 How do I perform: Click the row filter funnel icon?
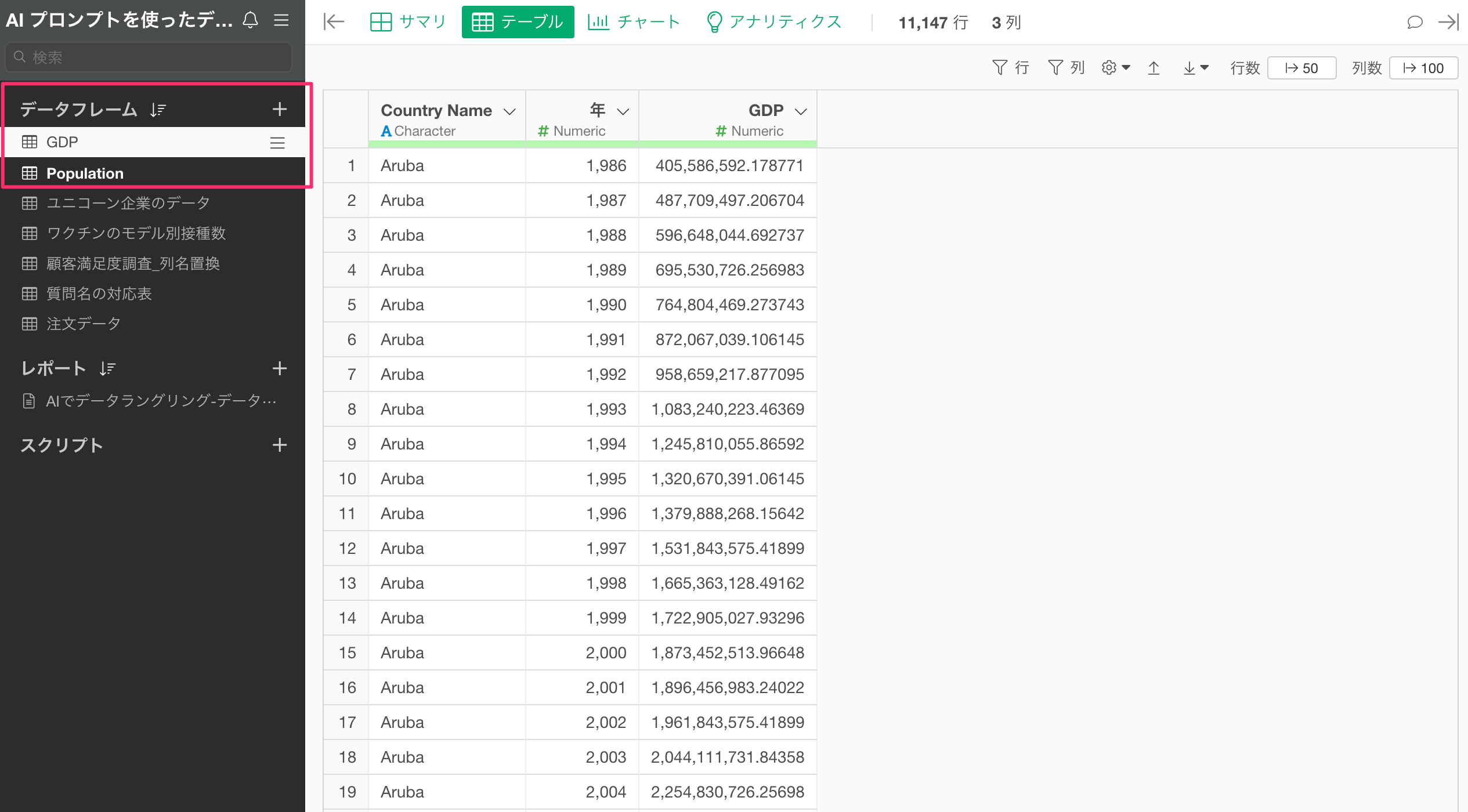[999, 68]
